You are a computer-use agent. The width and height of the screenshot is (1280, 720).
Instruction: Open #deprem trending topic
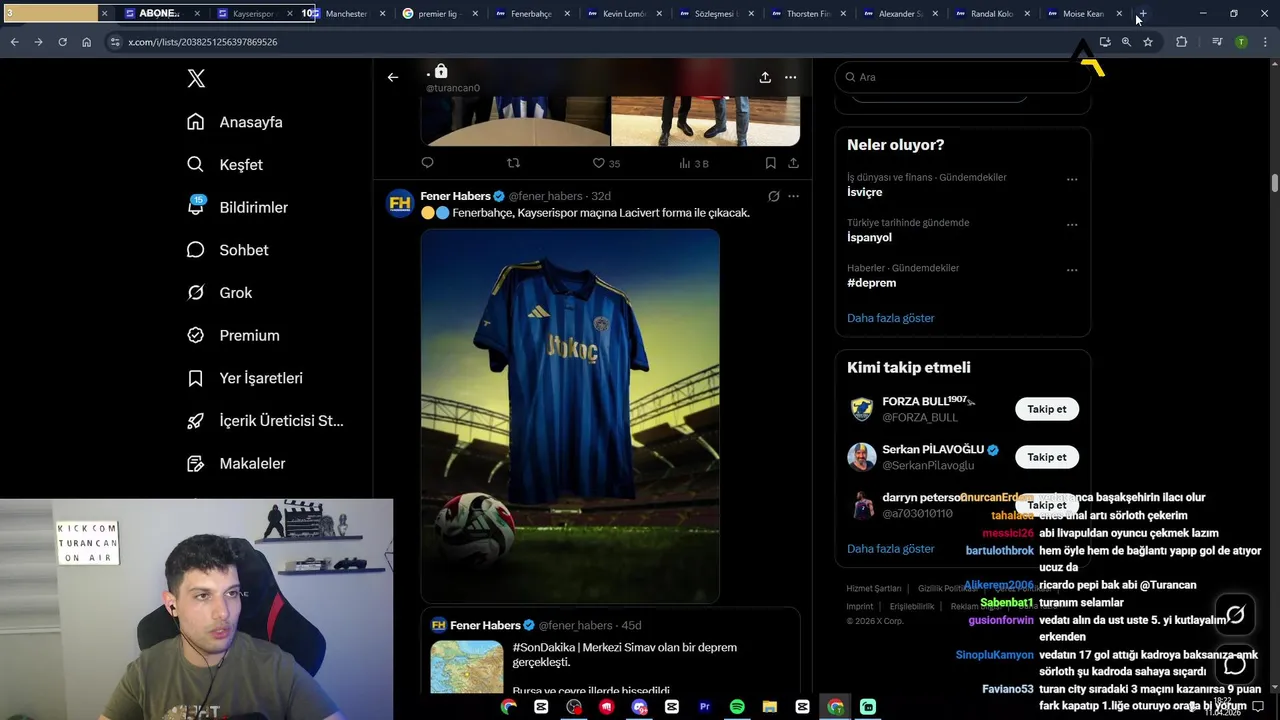(x=872, y=283)
